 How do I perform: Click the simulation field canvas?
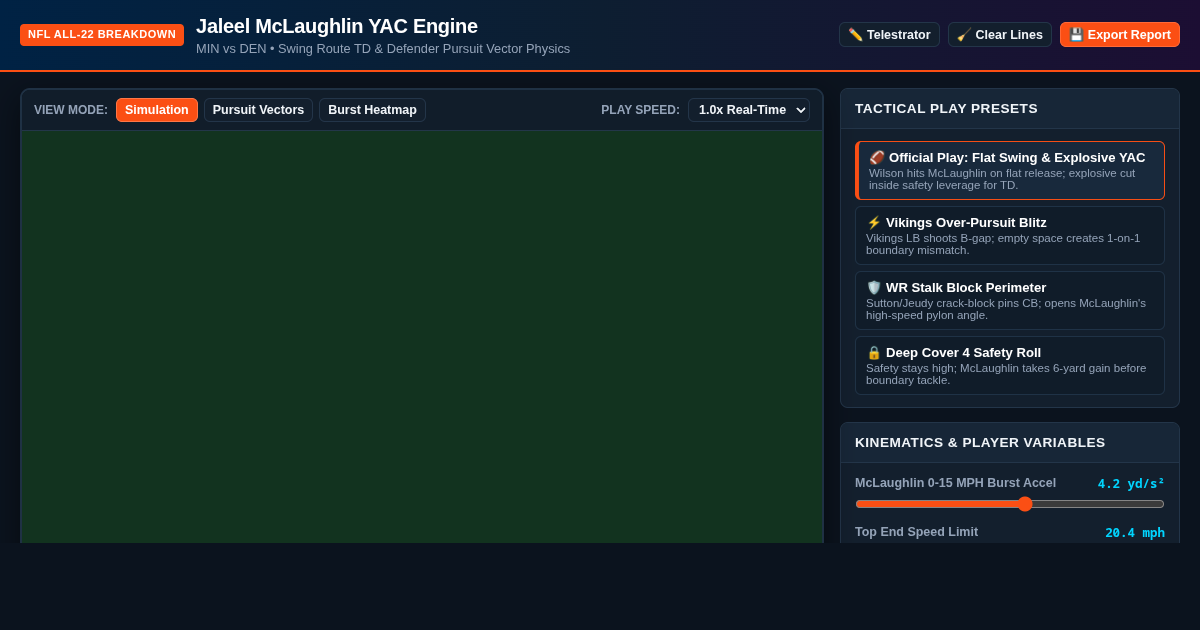pos(422,337)
